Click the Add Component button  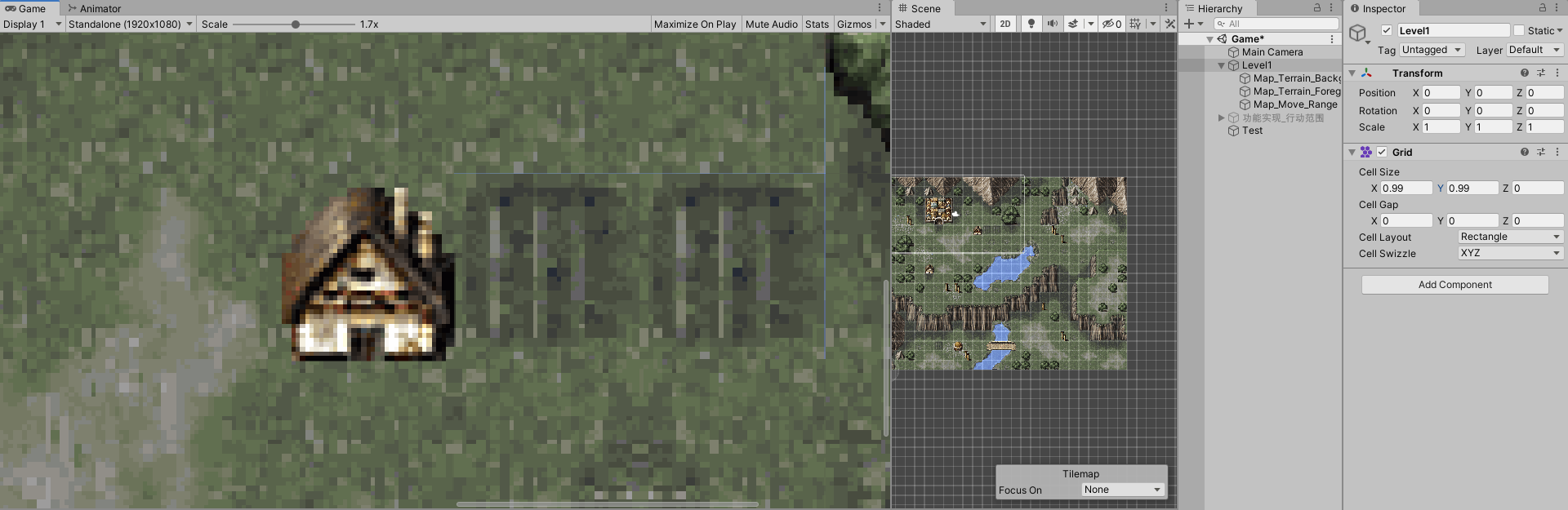pyautogui.click(x=1454, y=285)
